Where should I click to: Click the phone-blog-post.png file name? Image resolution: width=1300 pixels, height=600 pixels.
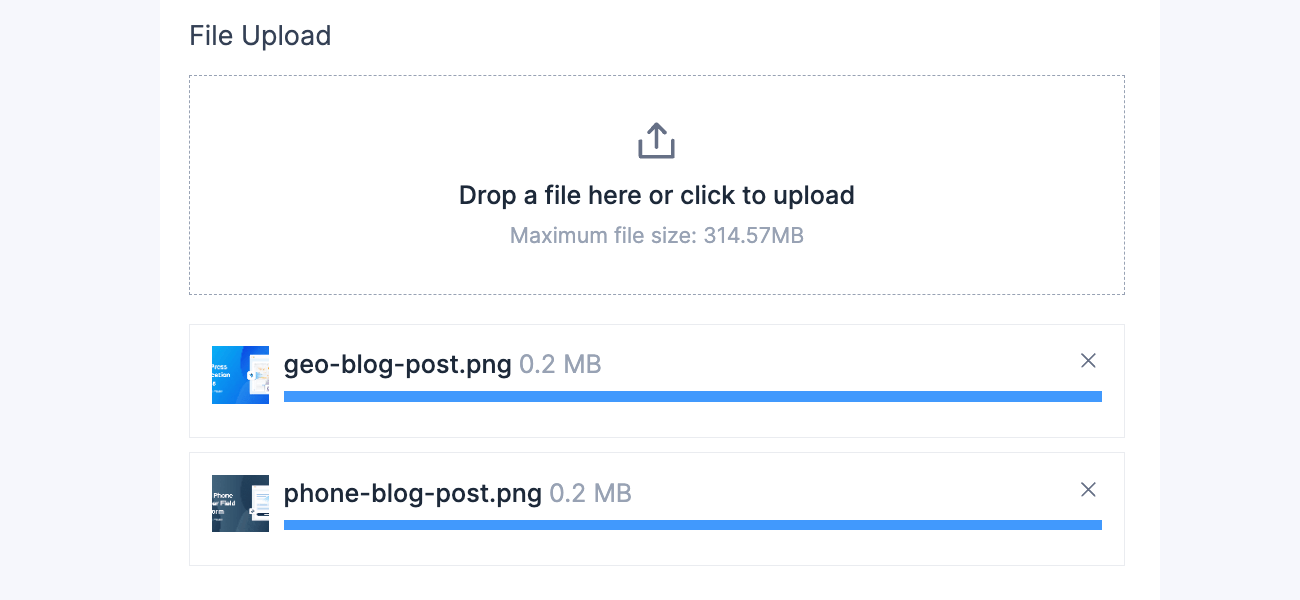(x=413, y=492)
